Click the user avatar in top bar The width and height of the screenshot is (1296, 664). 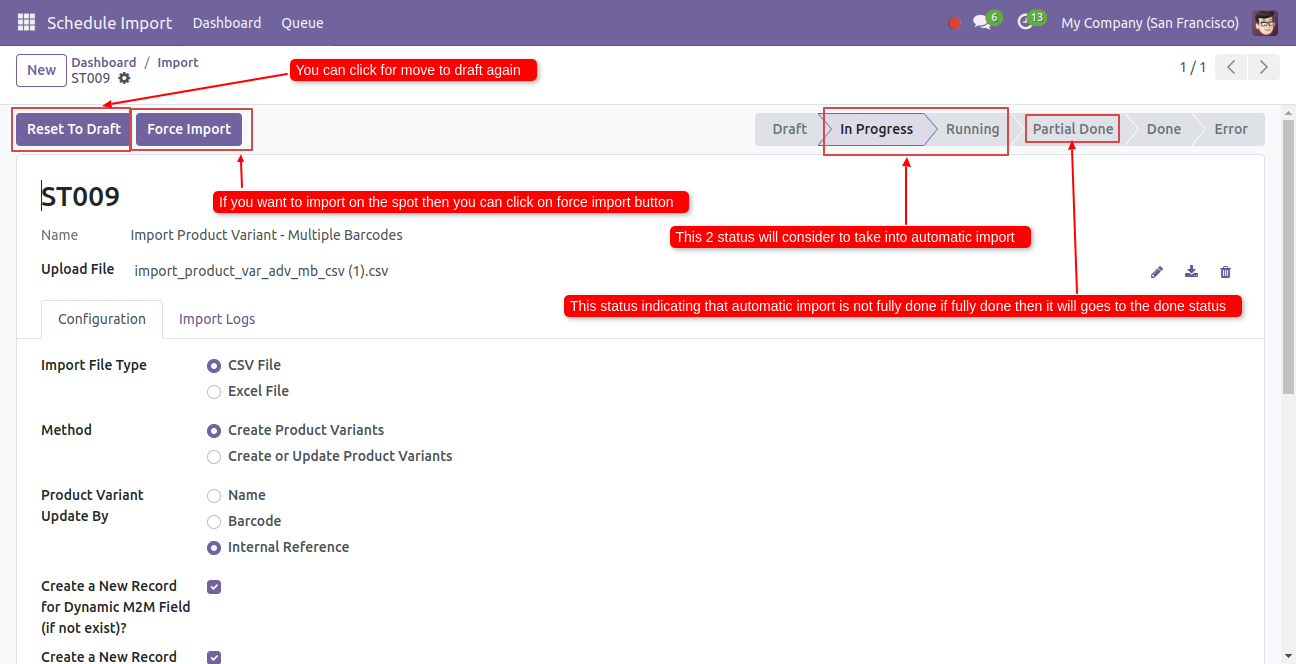[1265, 22]
